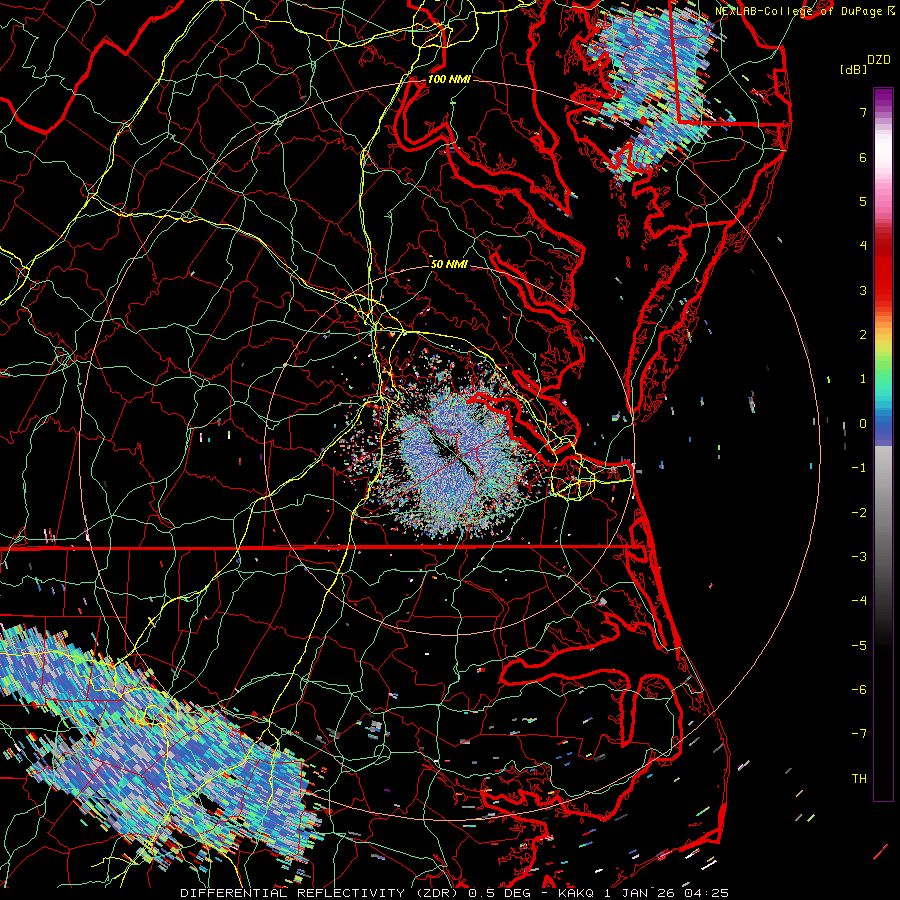Click the "KAKQ" station identifier

574,893
